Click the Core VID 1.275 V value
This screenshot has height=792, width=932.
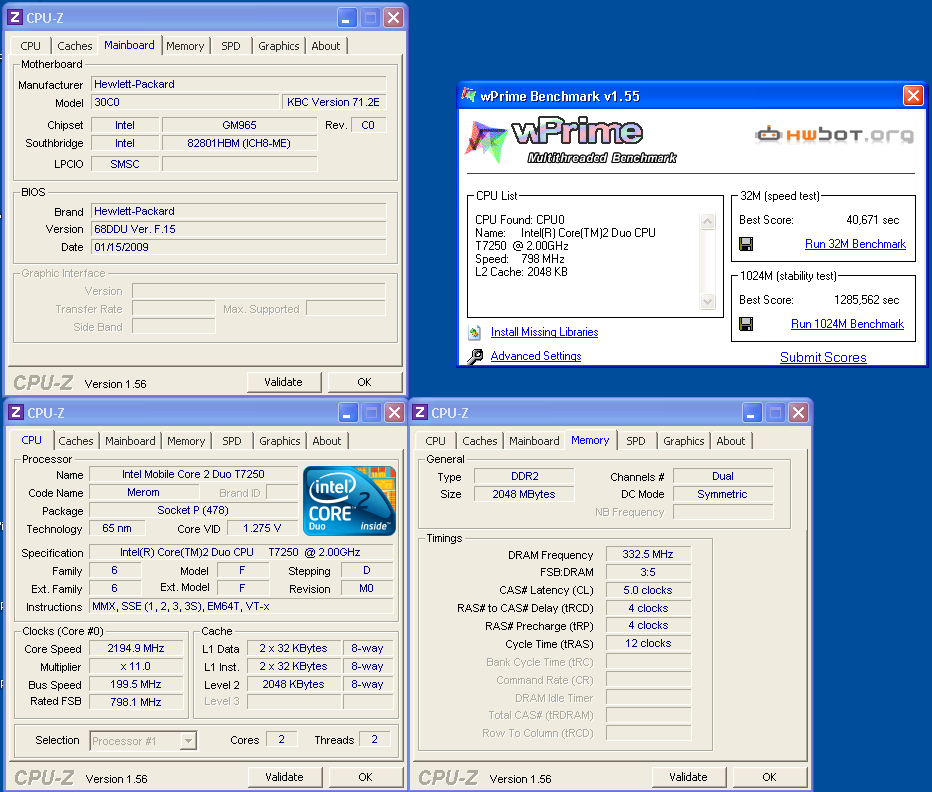(x=262, y=529)
